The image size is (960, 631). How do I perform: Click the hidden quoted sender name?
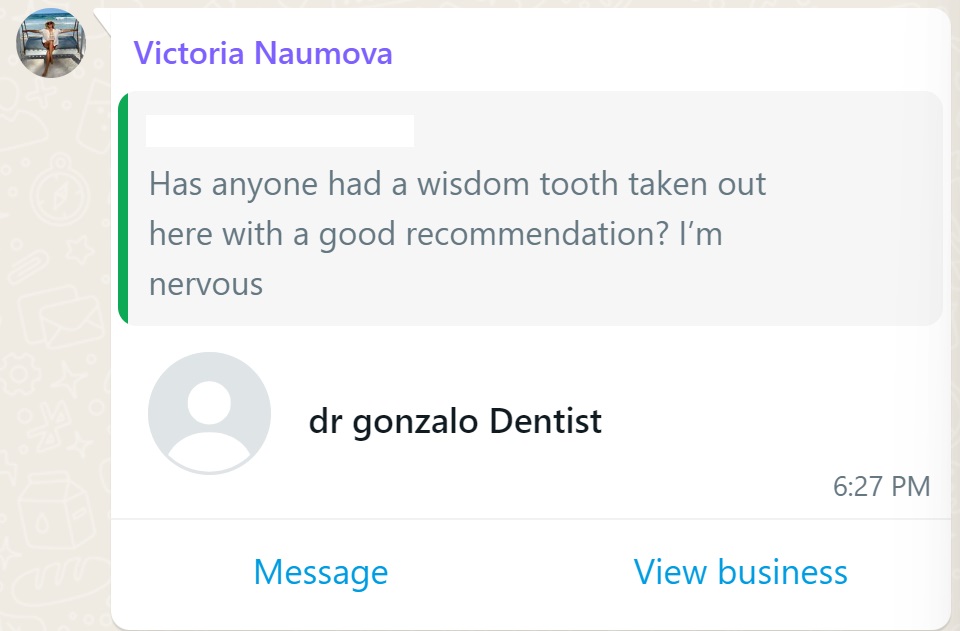point(280,131)
